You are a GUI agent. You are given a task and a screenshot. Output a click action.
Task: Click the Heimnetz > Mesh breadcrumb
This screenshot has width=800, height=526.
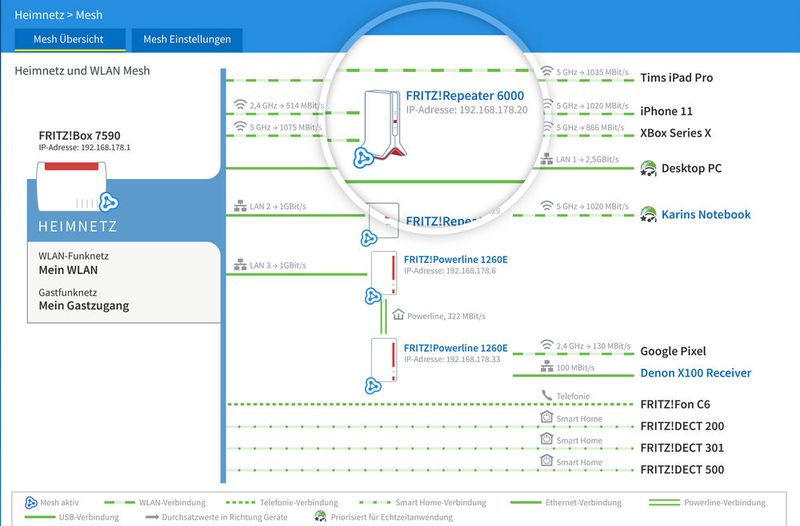58,15
